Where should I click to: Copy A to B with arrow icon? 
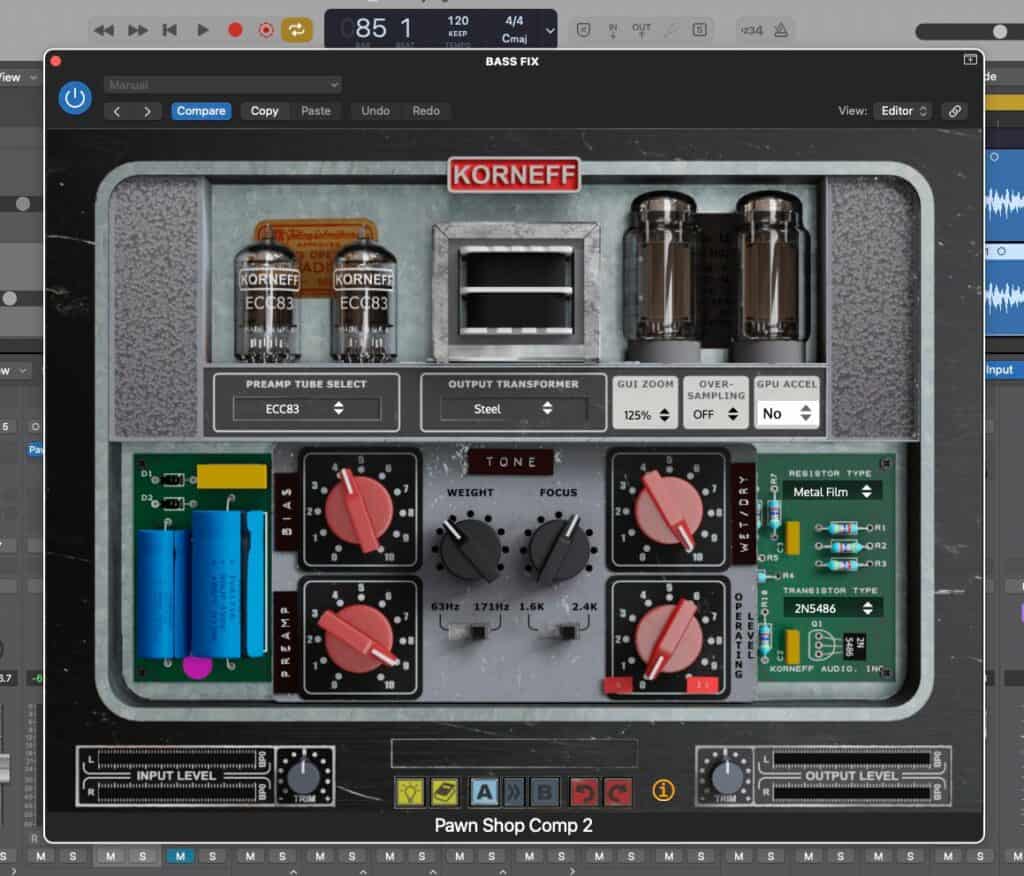pyautogui.click(x=514, y=792)
